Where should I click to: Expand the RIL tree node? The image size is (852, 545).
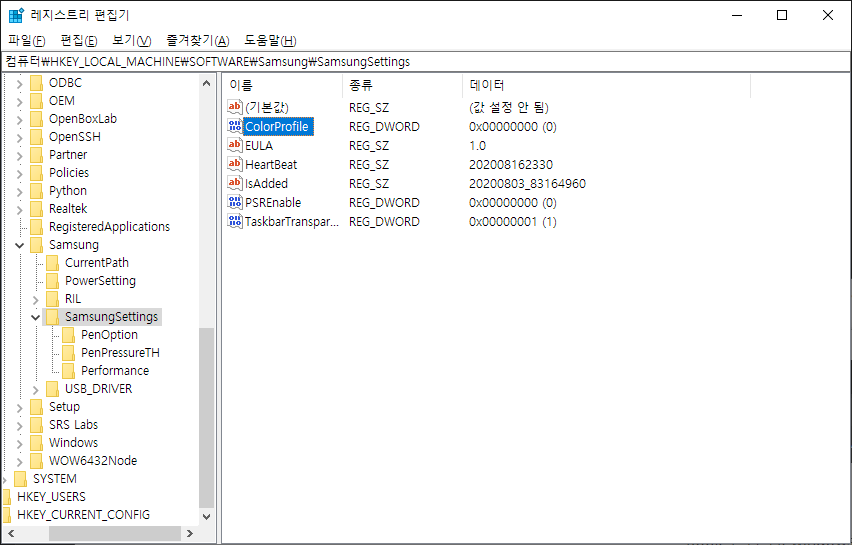click(36, 299)
